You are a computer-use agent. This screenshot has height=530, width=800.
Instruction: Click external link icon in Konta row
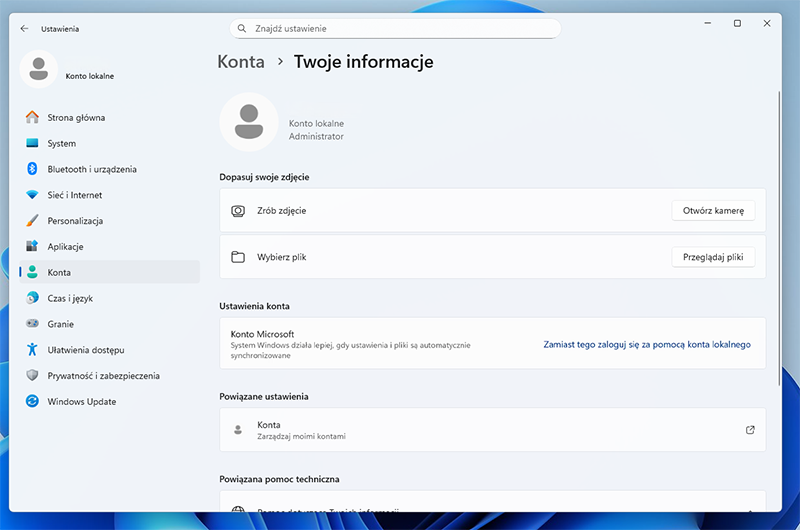click(750, 430)
